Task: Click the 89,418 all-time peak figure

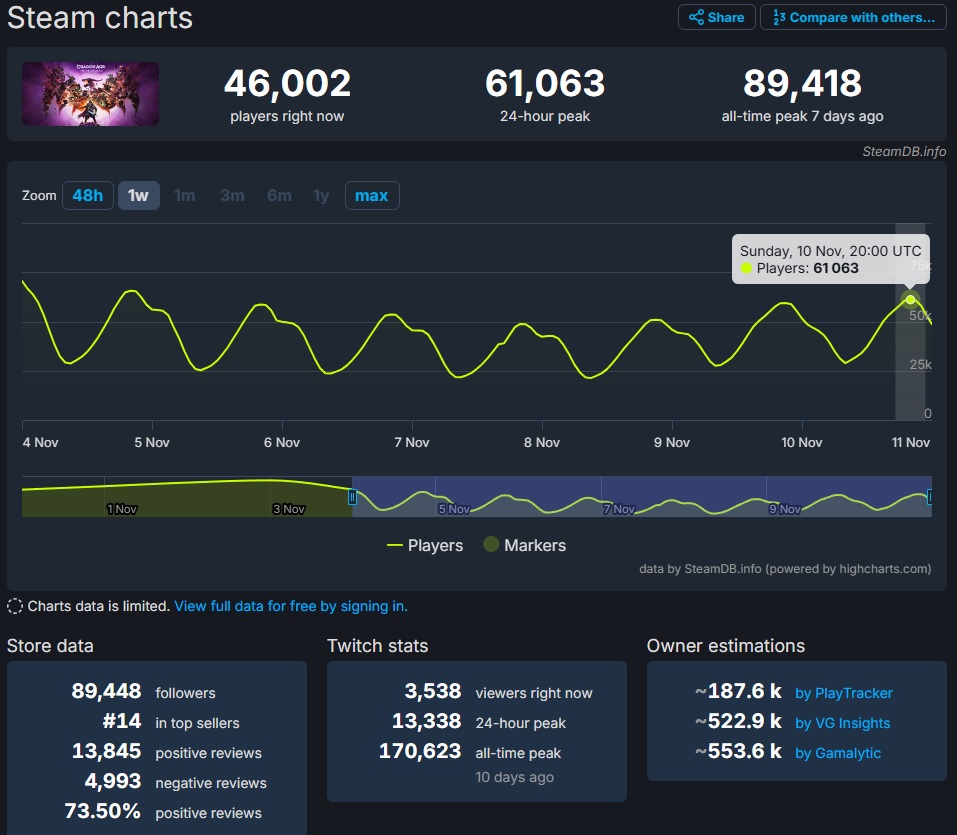Action: (802, 83)
